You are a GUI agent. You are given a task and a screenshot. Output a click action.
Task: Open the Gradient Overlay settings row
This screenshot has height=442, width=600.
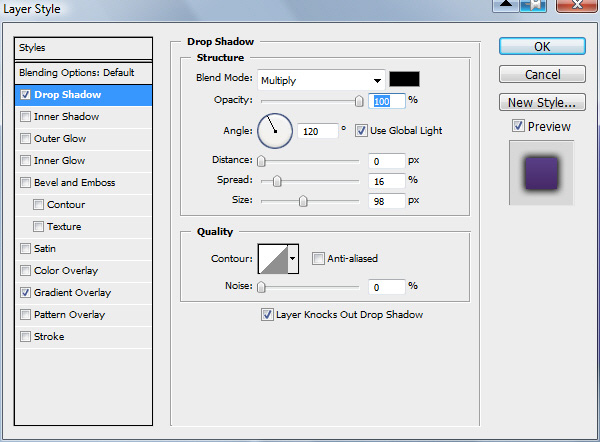(83, 293)
